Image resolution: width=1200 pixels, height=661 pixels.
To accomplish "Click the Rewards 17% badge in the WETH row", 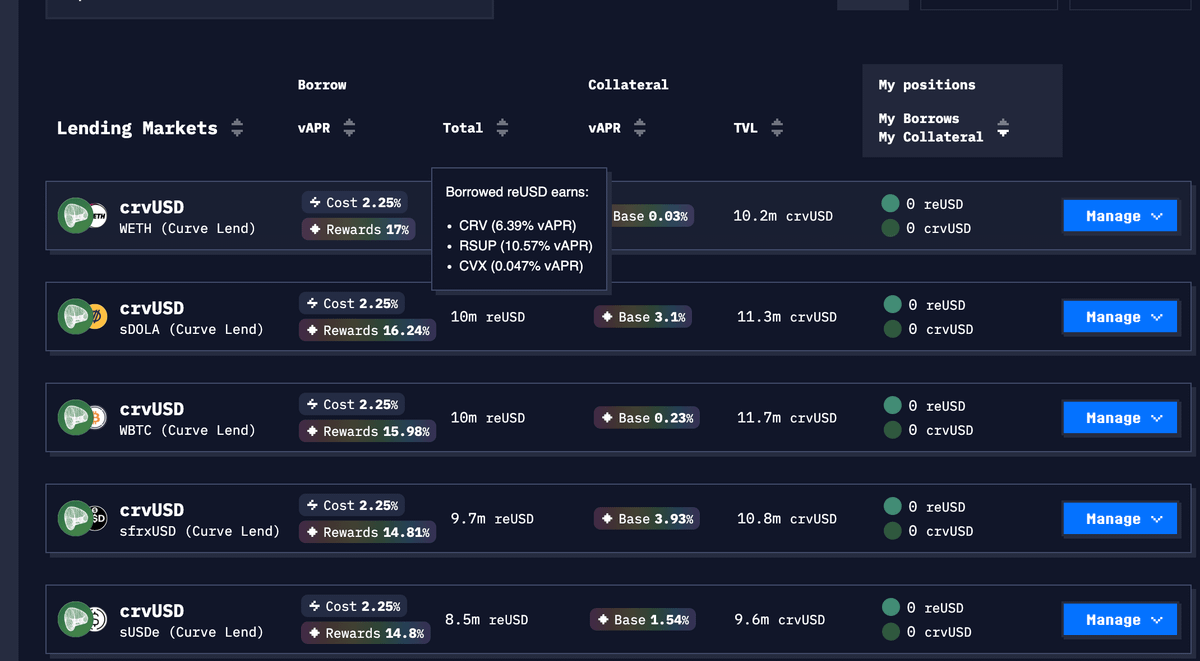I will tap(358, 230).
